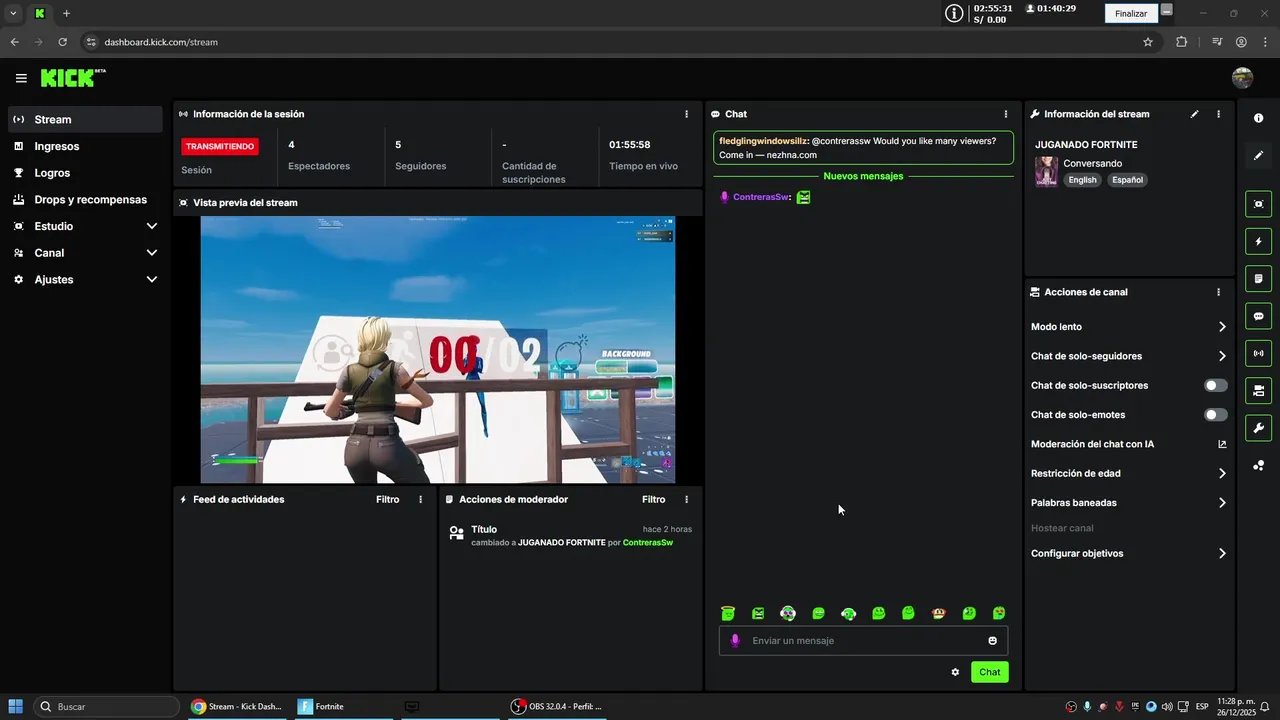The image size is (1280, 720).
Task: Toggle the channel actions wrench icon in the right sidebar
Action: point(1258,428)
